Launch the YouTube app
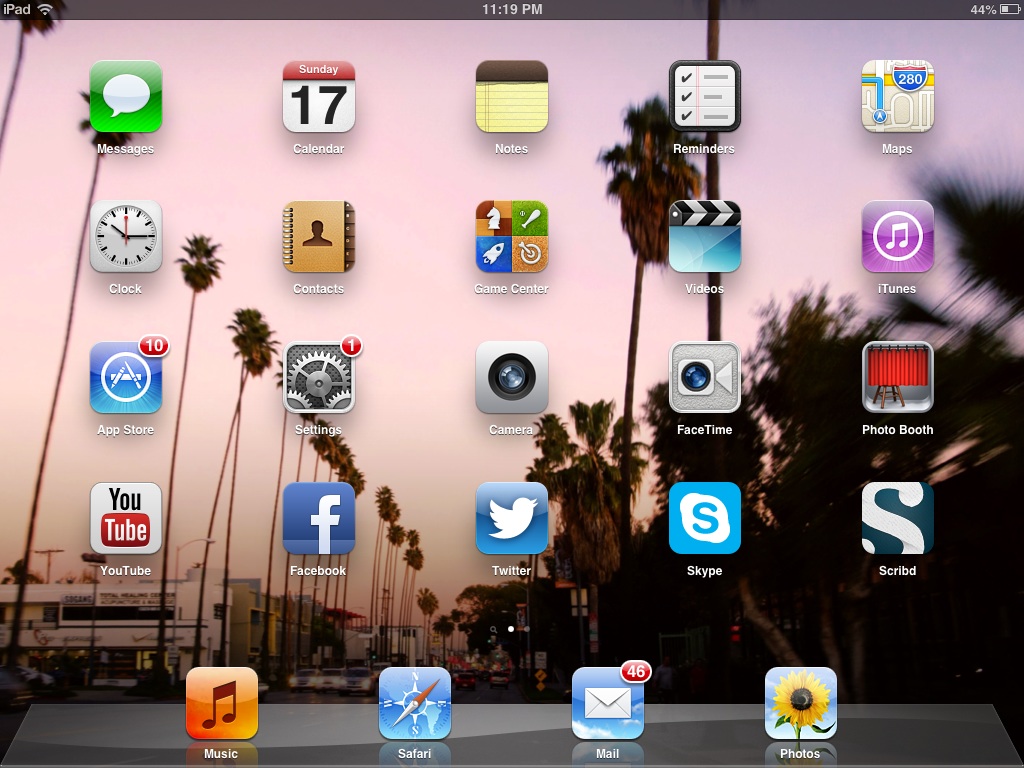 pyautogui.click(x=126, y=519)
